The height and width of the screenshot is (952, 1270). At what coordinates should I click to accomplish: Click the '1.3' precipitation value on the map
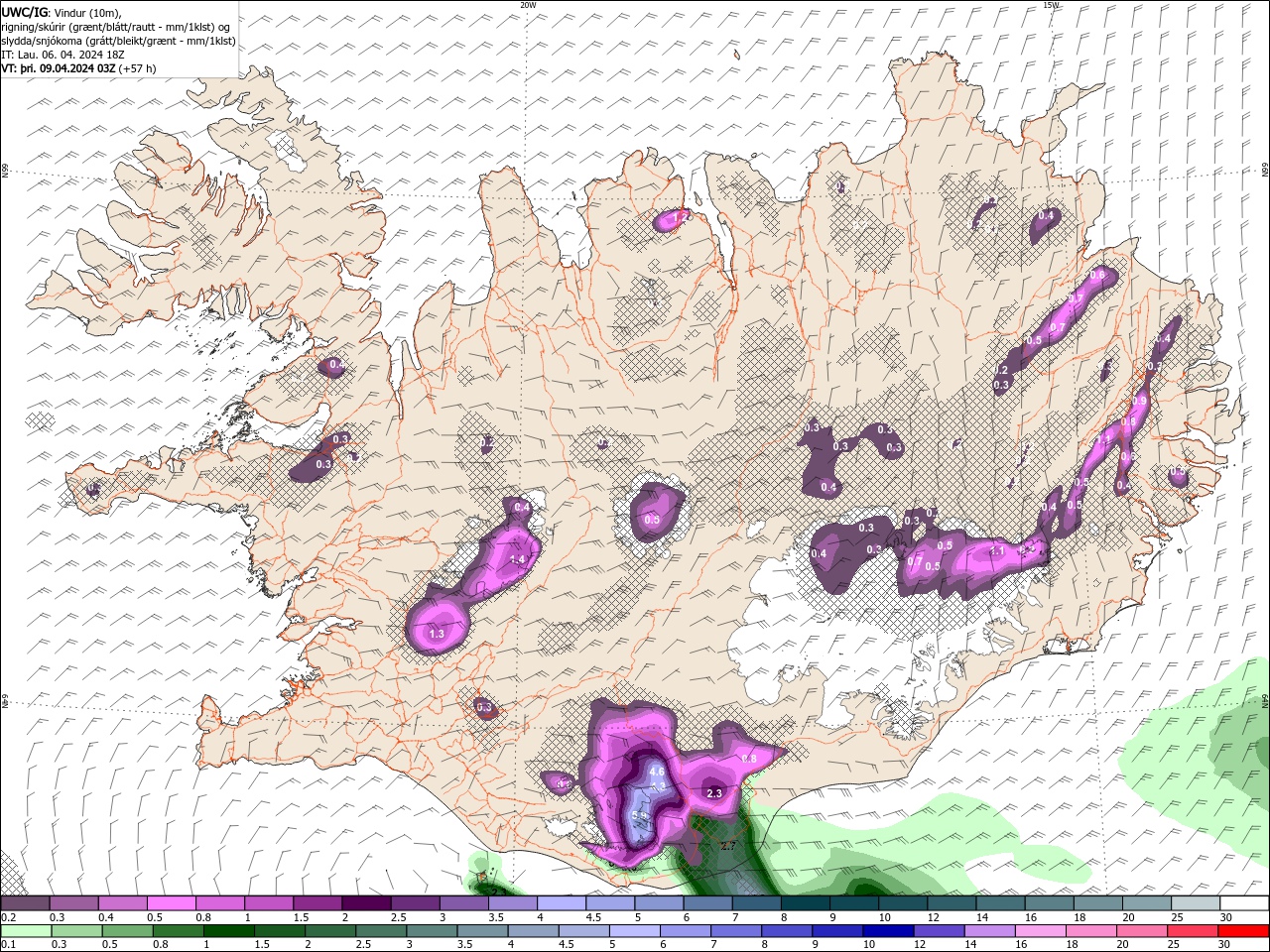click(436, 633)
